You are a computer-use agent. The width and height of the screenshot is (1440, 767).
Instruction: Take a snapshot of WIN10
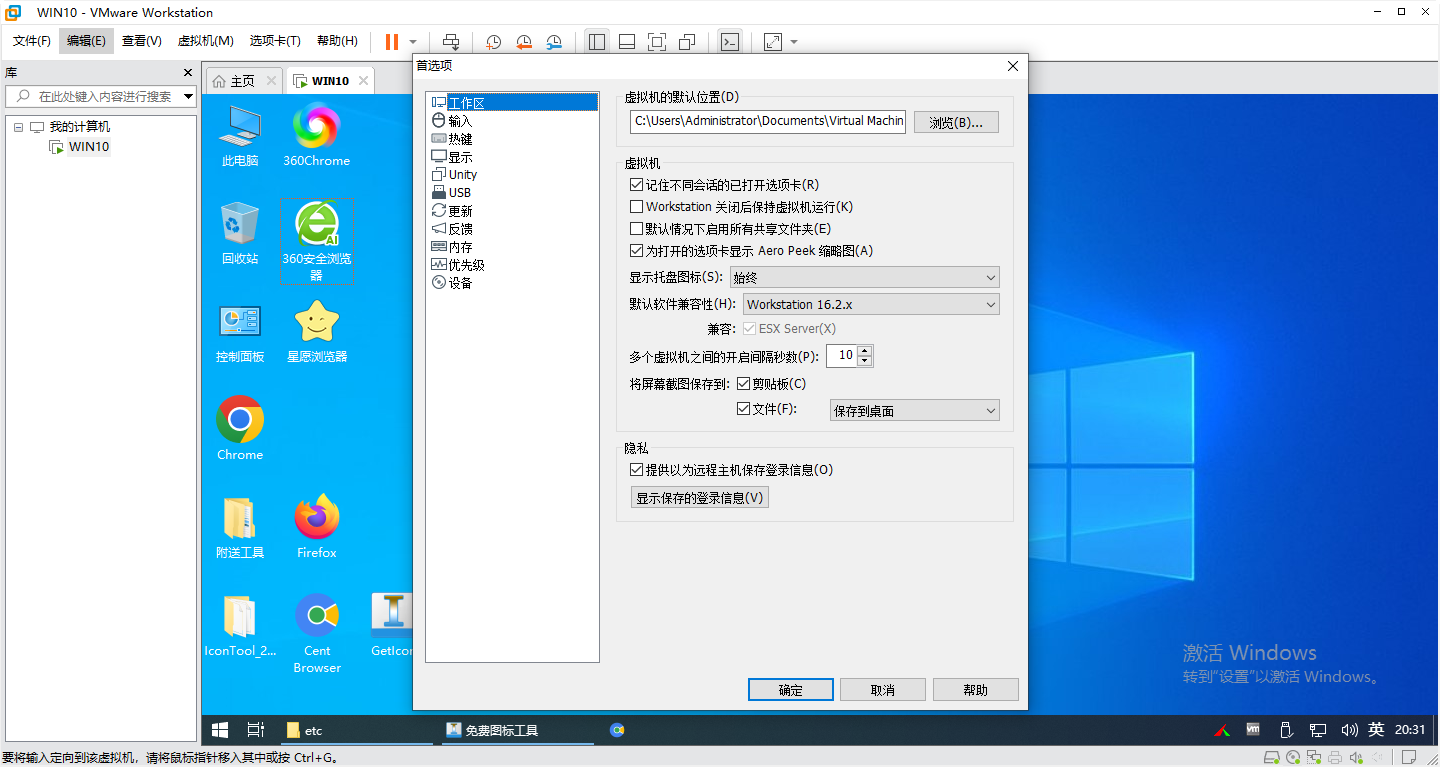pyautogui.click(x=493, y=41)
